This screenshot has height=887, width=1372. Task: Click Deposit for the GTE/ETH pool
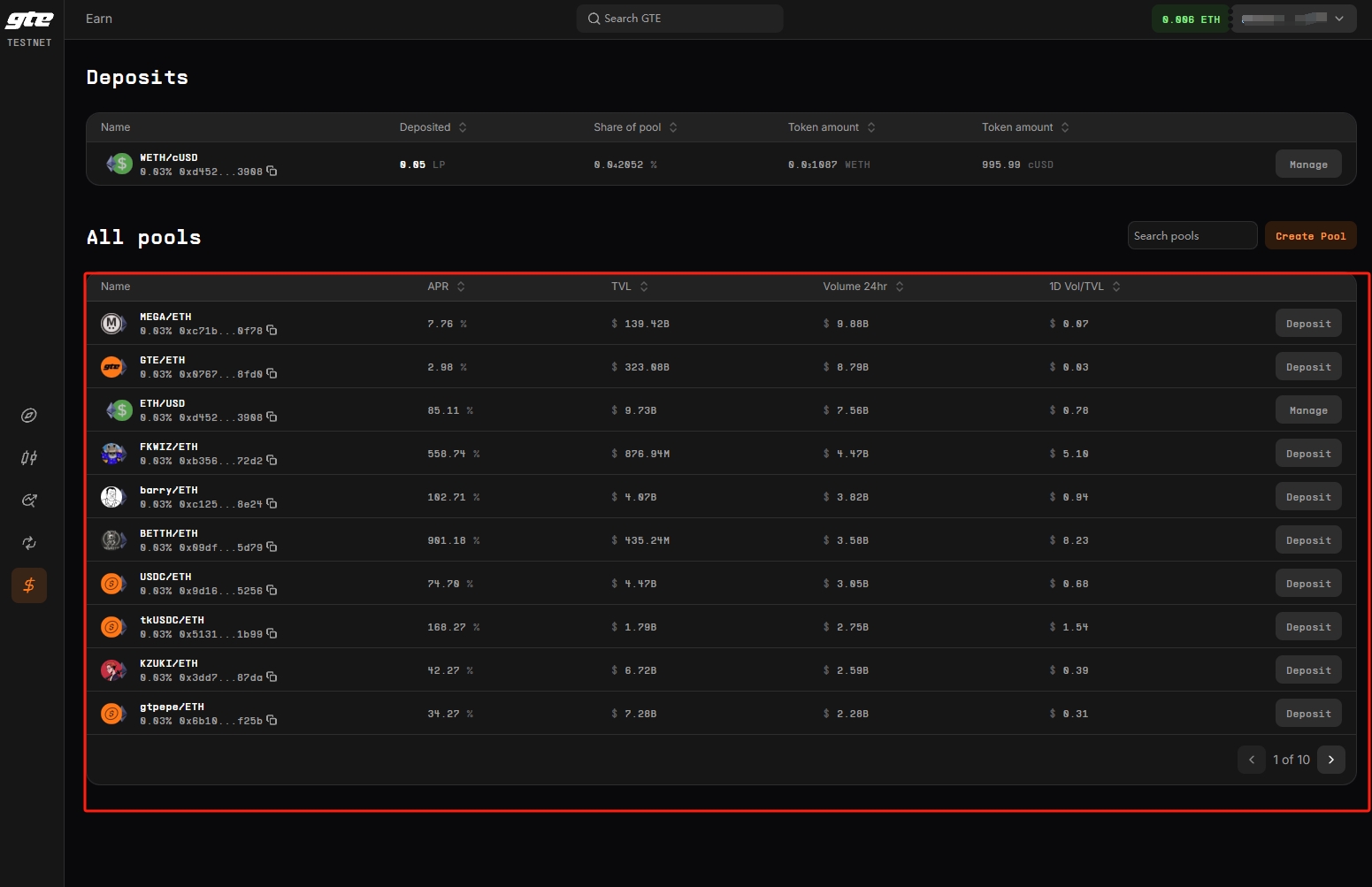click(x=1307, y=367)
